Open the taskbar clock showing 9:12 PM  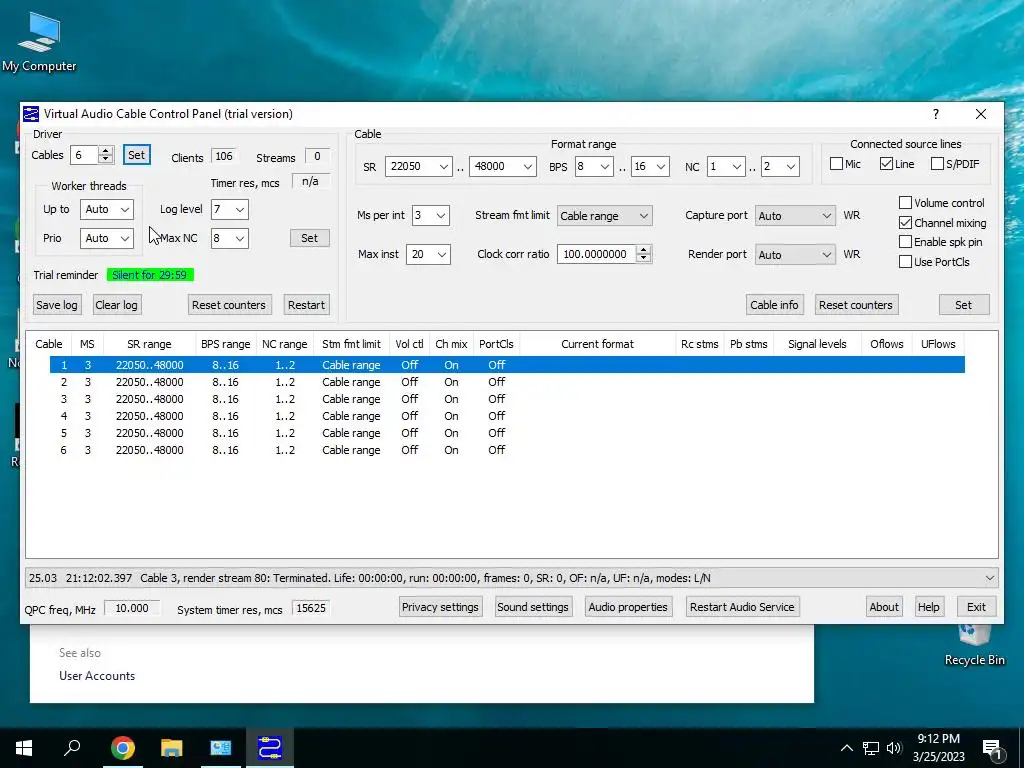(x=938, y=748)
